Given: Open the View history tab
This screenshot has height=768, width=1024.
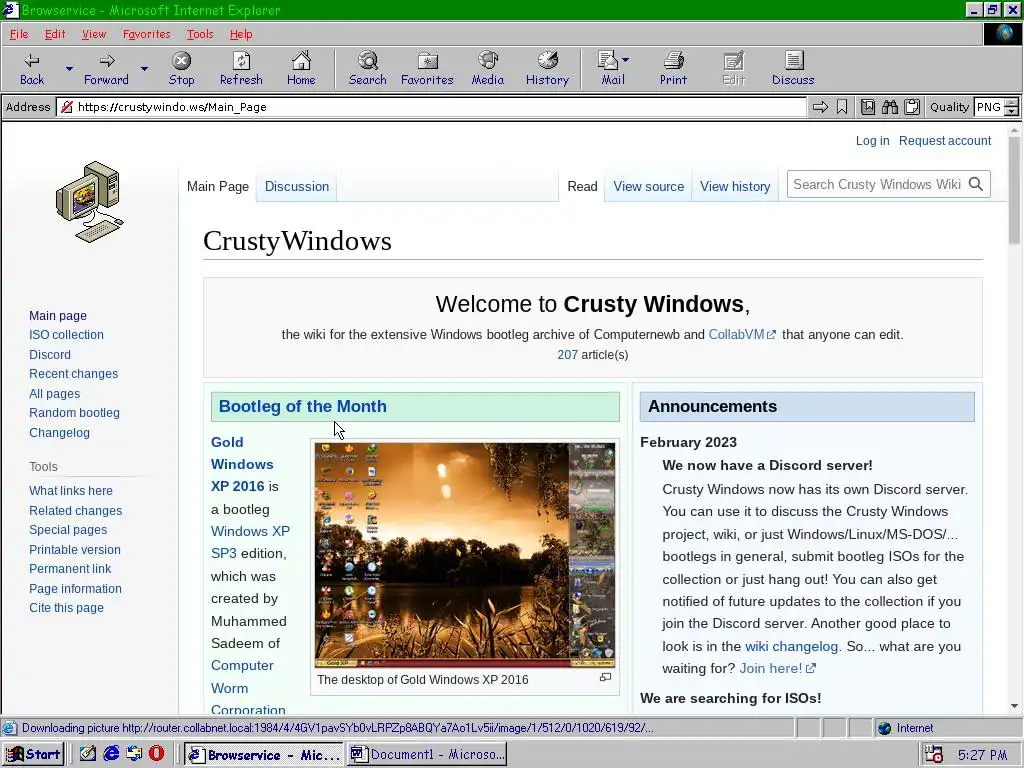Looking at the screenshot, I should pyautogui.click(x=735, y=186).
